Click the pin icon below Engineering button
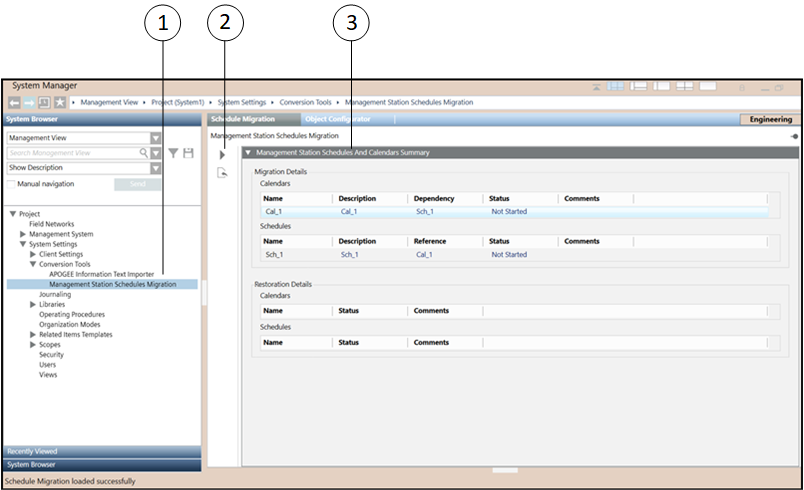Viewport: 804px width, 490px height. click(x=794, y=135)
